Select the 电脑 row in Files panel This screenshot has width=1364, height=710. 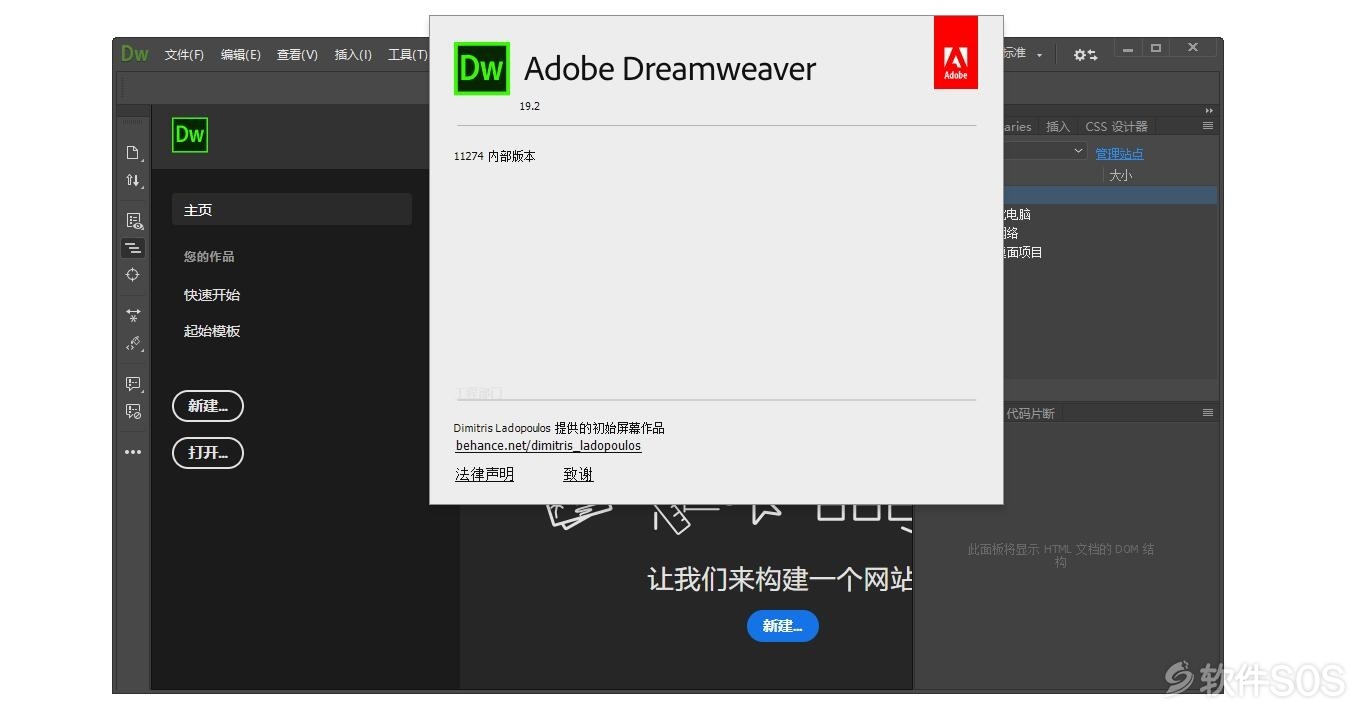coord(1110,214)
